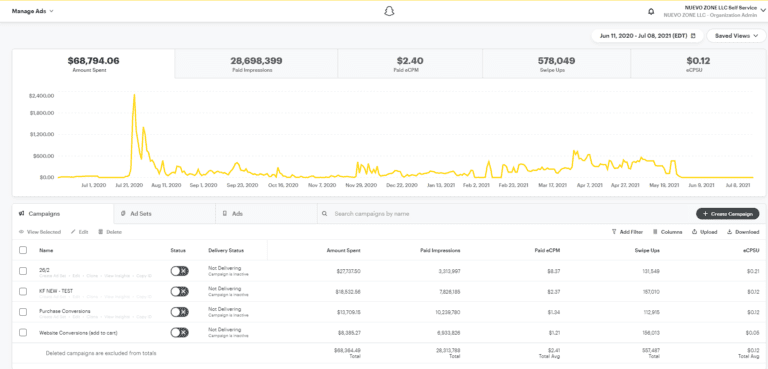Click Create Ad Set under 26/2
Viewport: 768px width, 369px height.
(x=52, y=276)
